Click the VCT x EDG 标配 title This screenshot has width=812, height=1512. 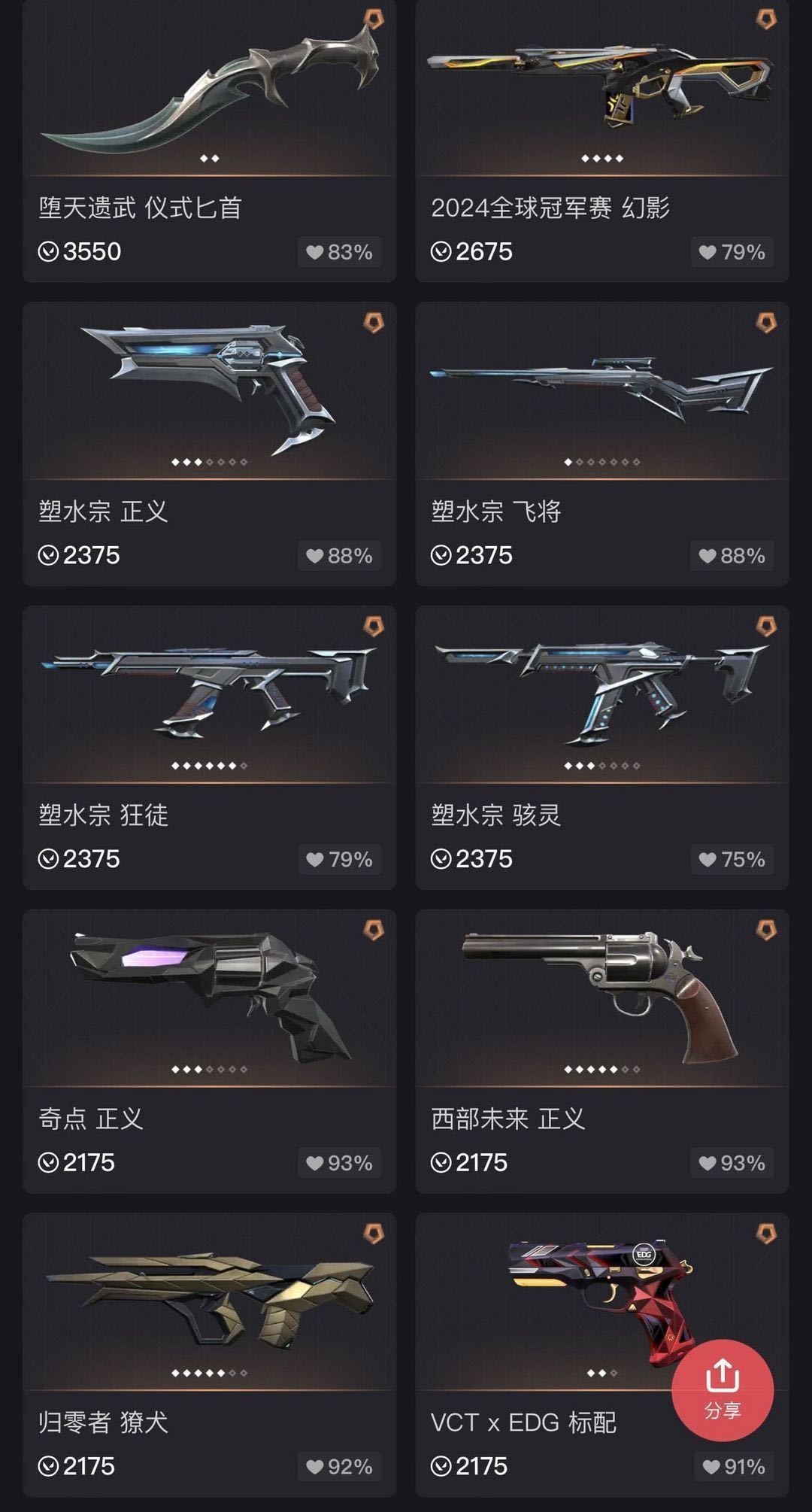[x=523, y=1422]
